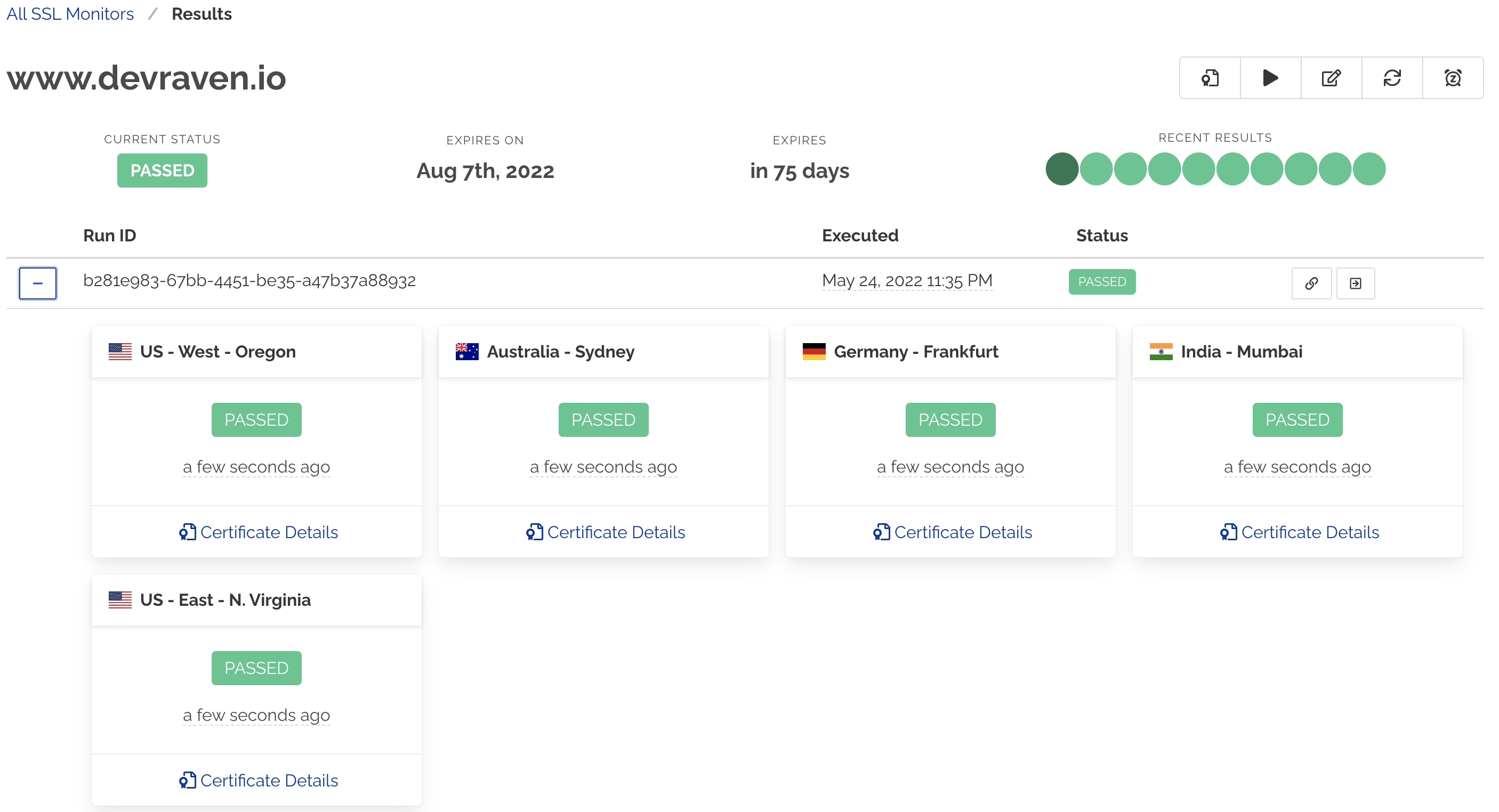1499x812 pixels.
Task: Go back to All SSL Monitors
Action: coord(70,14)
